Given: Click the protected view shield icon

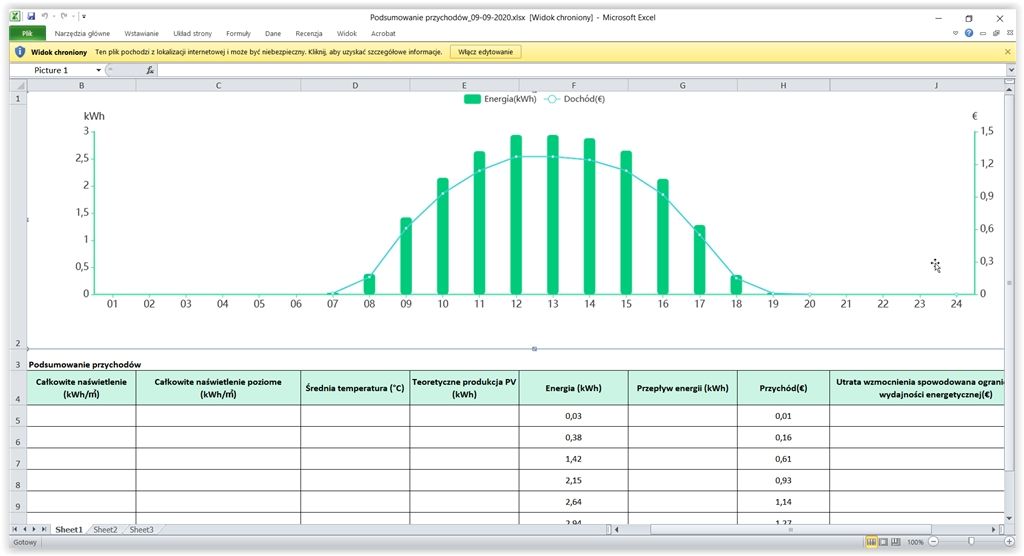Looking at the screenshot, I should pyautogui.click(x=20, y=52).
